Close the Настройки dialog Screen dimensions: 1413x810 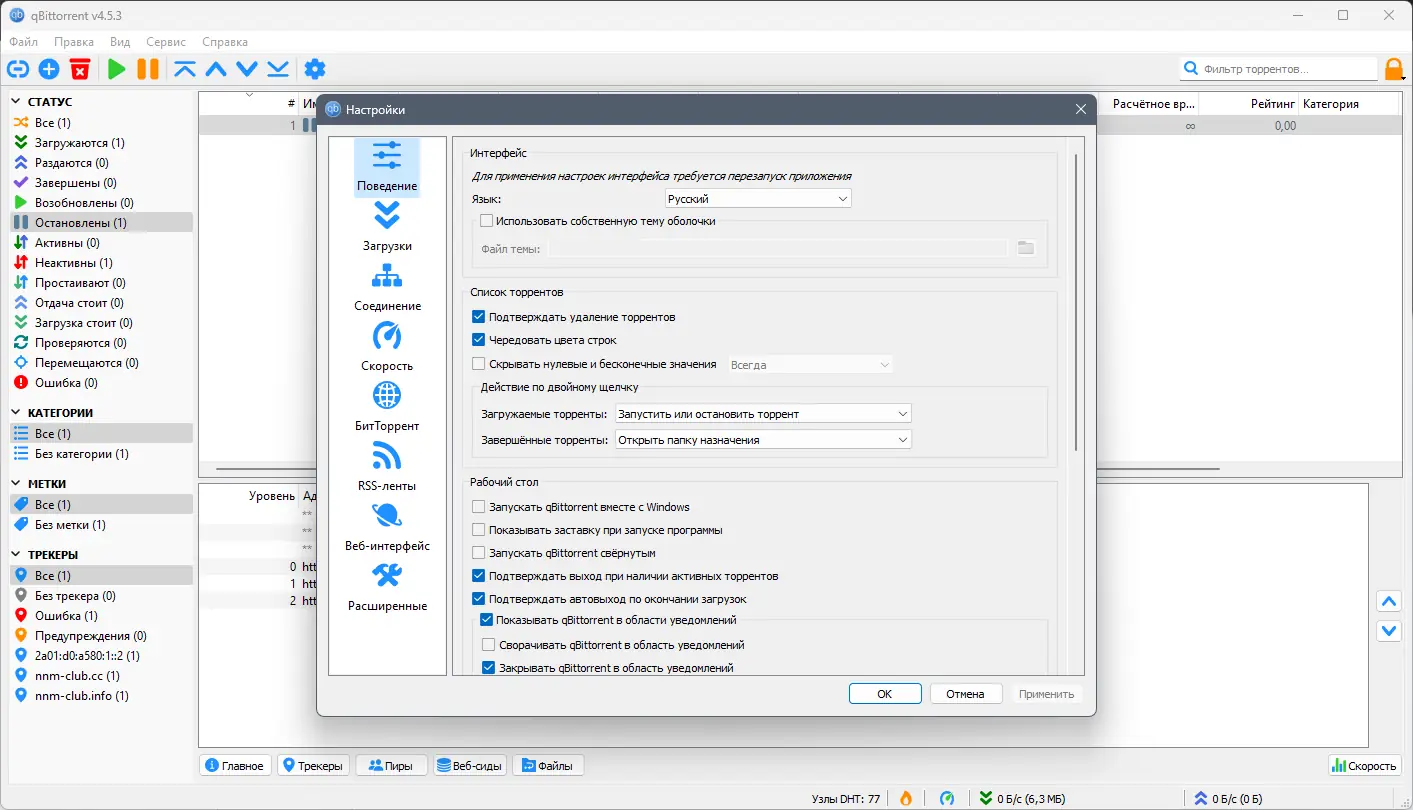pos(1080,110)
